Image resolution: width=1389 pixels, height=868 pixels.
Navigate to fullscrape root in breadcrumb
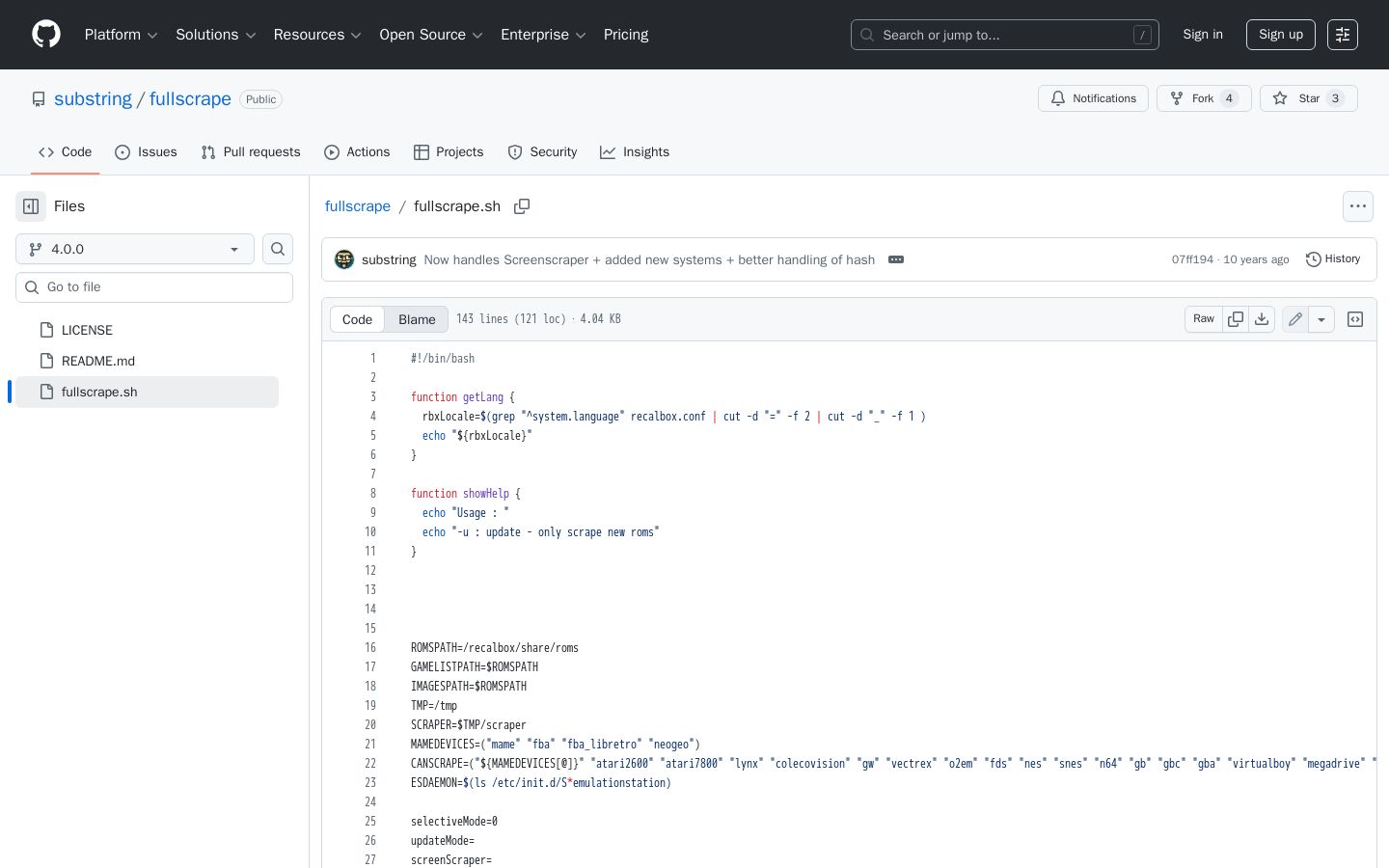[358, 206]
